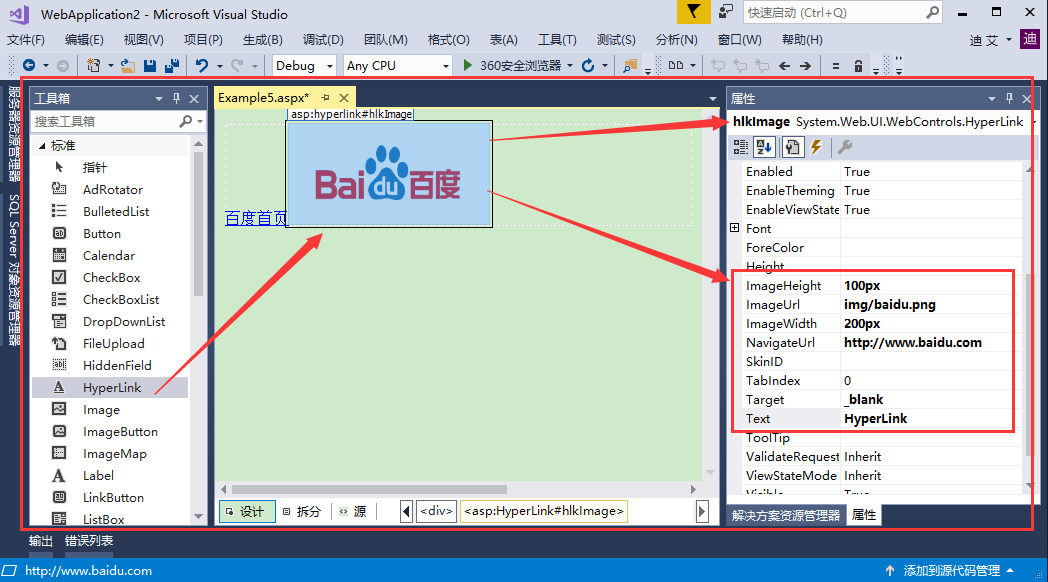Click the browser refresh icon
The width and height of the screenshot is (1048, 582).
(588, 65)
